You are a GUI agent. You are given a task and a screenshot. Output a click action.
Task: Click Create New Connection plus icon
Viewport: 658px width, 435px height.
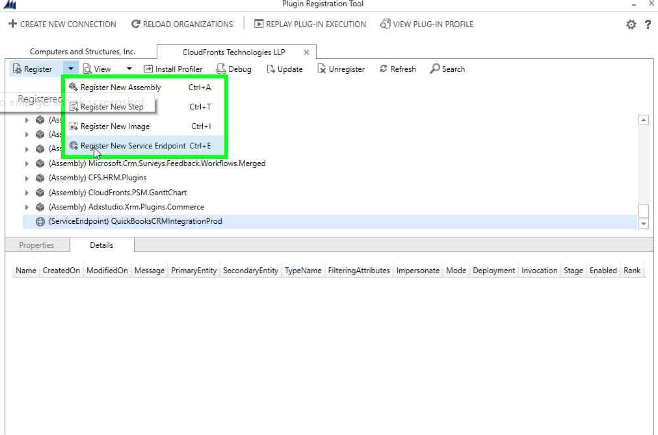[x=13, y=24]
